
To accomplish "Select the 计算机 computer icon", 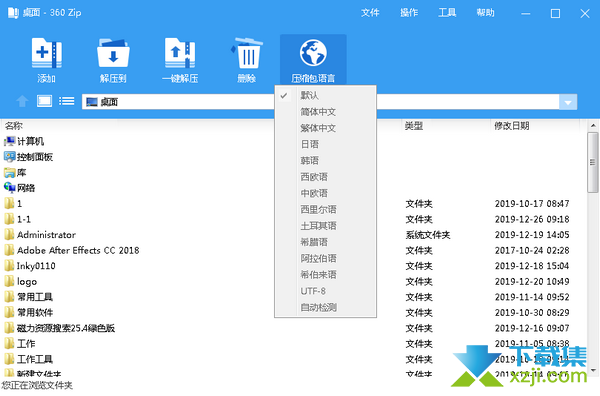I will [9, 142].
